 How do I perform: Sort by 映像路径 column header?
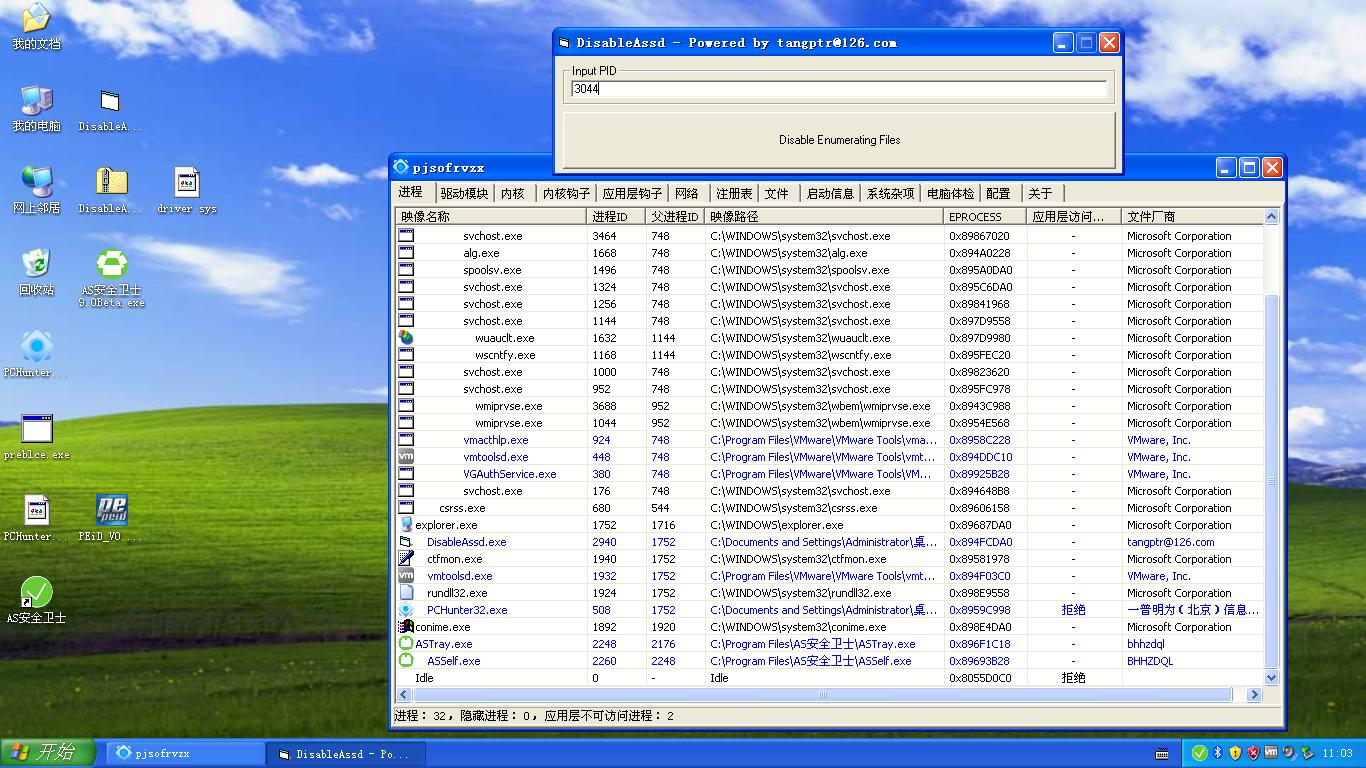click(823, 216)
